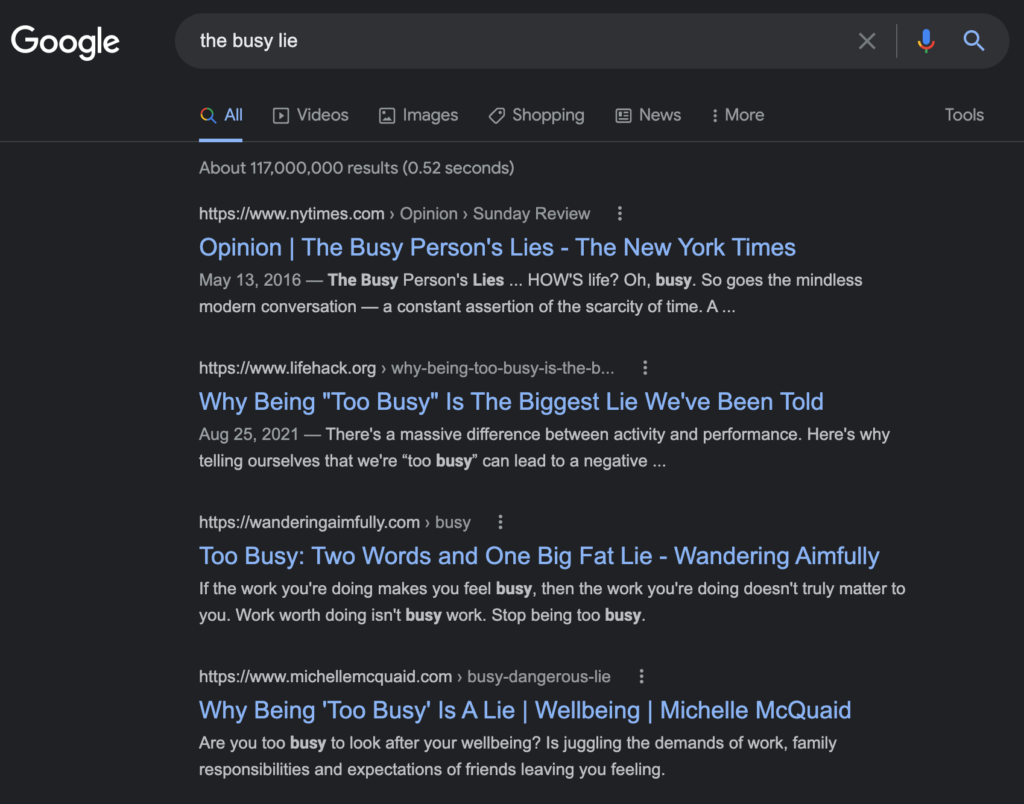
Task: Click the lifehack.org URL breadcrumb
Action: point(406,368)
